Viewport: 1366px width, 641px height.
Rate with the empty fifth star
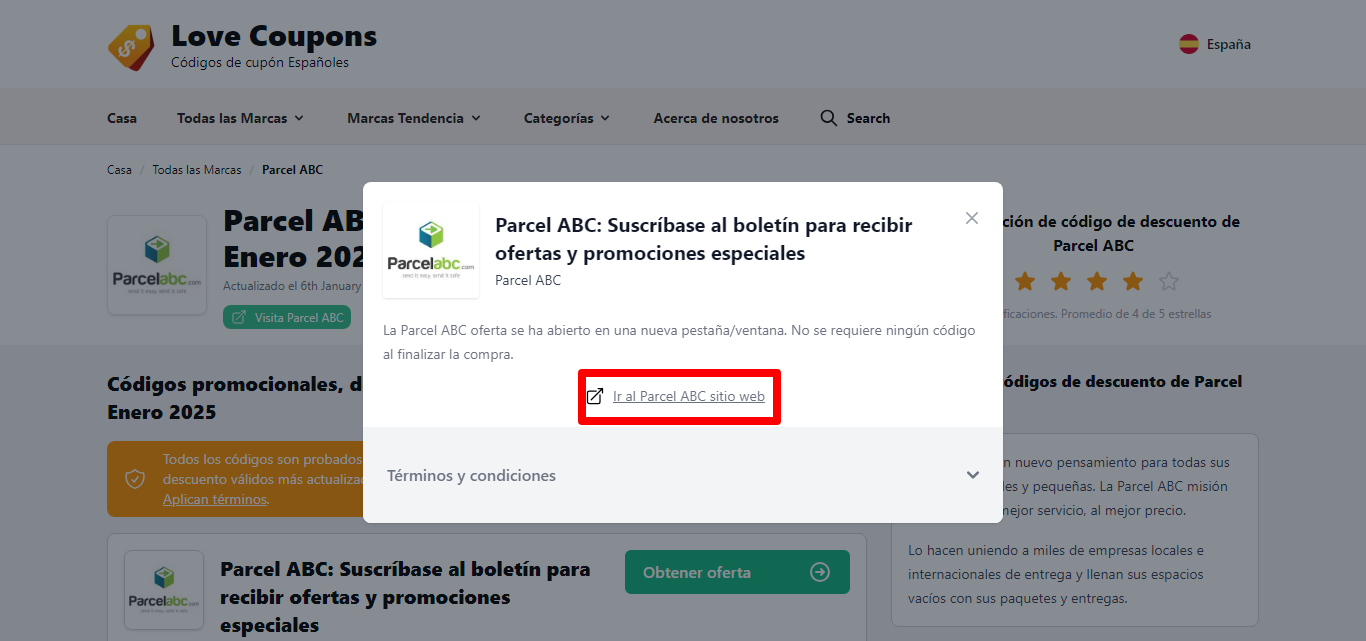click(x=1168, y=281)
